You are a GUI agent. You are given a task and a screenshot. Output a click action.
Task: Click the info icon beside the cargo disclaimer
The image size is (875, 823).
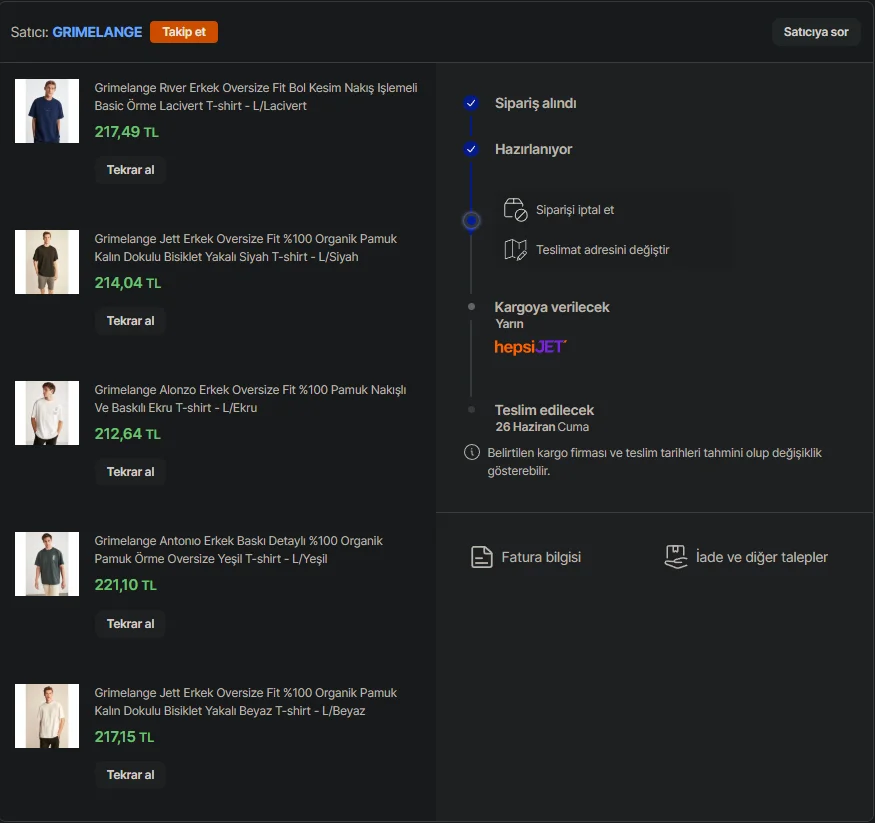[472, 452]
